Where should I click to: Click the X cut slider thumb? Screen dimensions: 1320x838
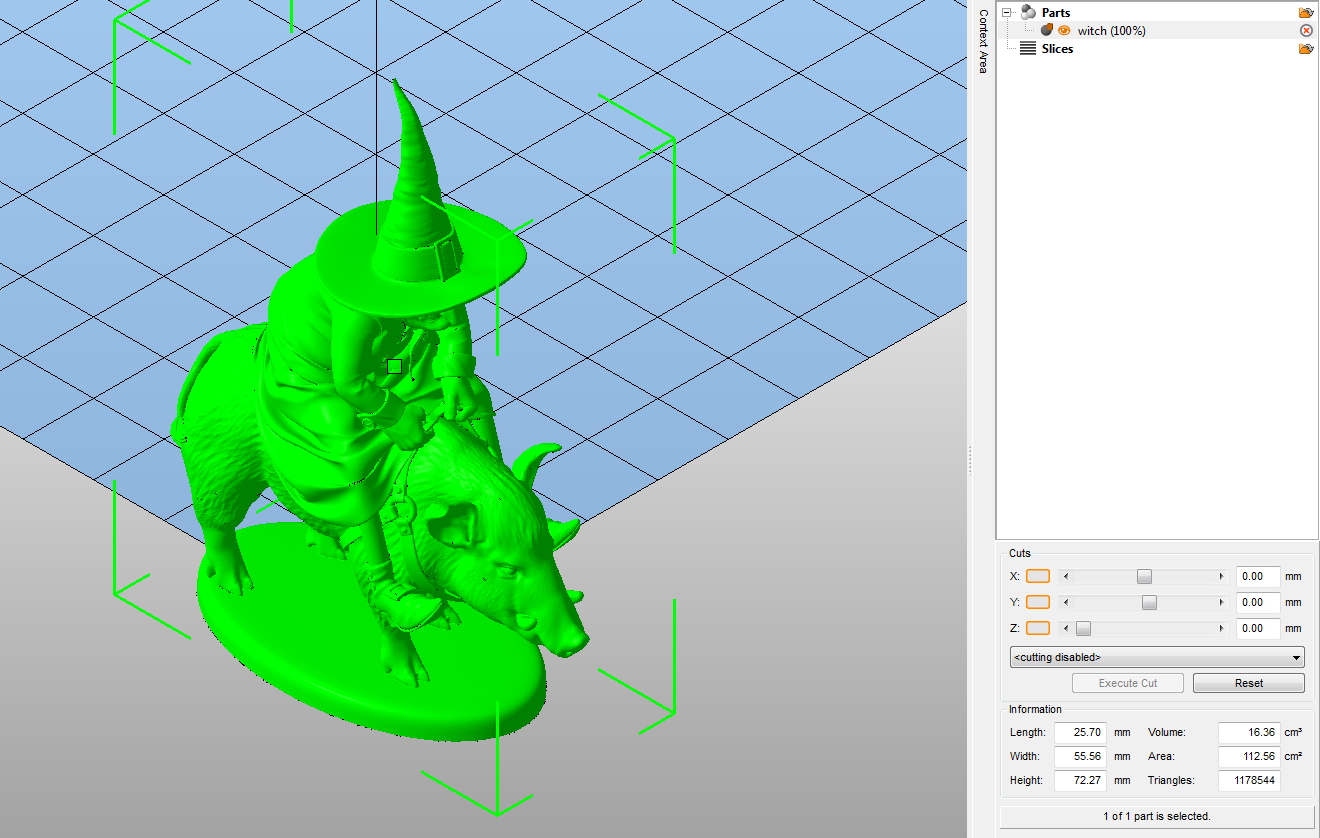tap(1144, 577)
